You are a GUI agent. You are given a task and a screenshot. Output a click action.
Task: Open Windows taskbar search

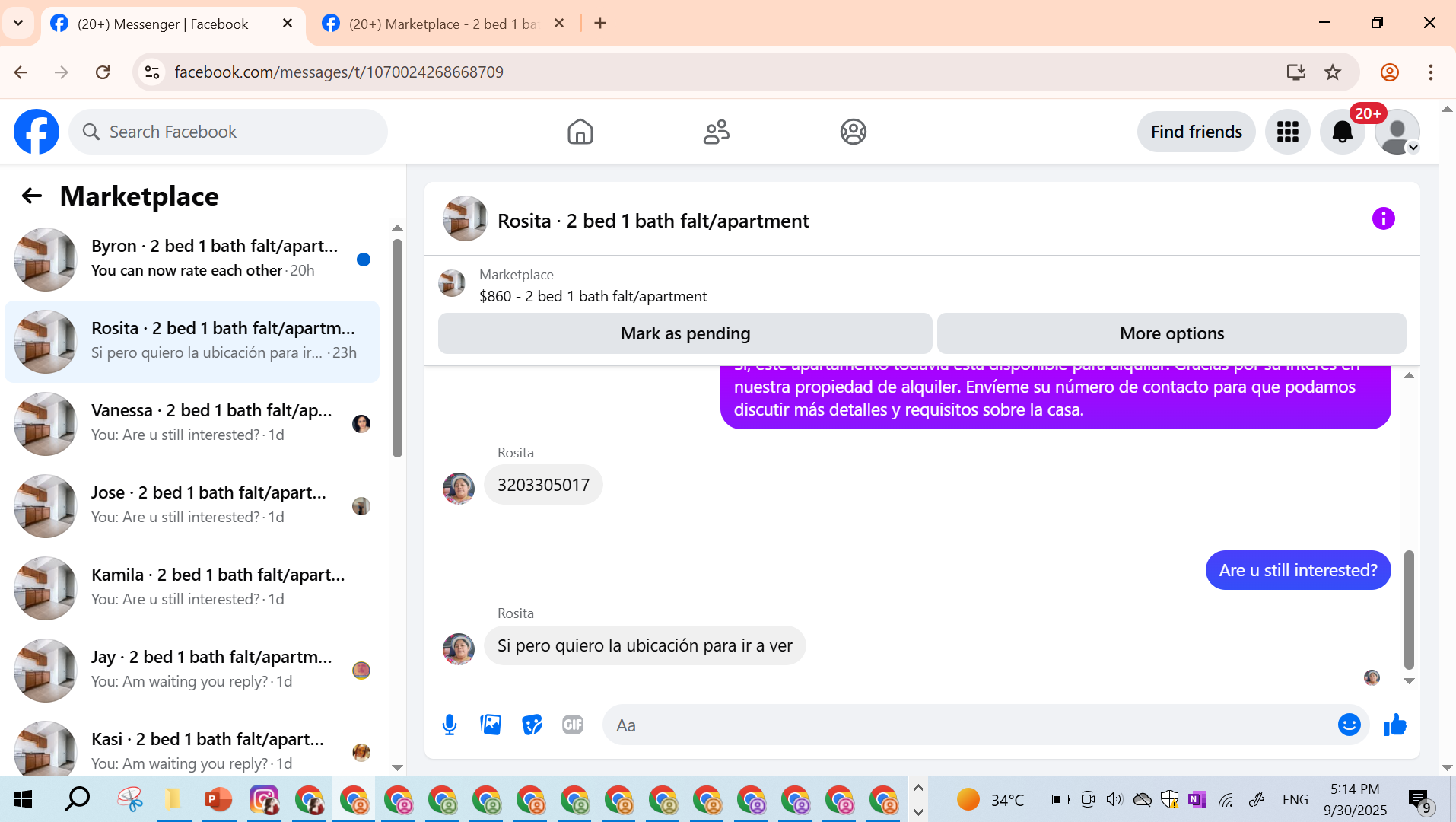tap(77, 800)
